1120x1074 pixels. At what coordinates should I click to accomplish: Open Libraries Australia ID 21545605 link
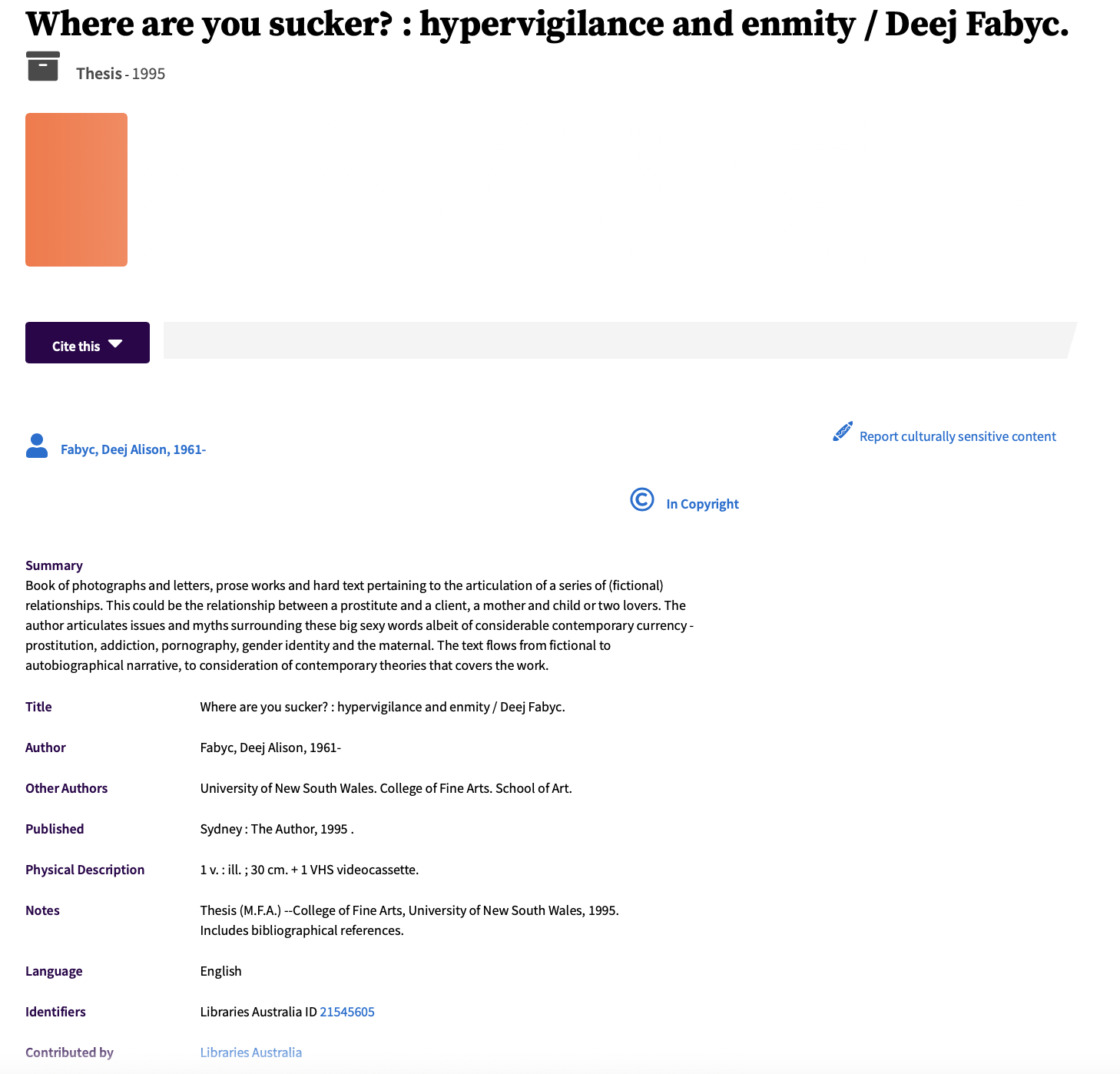click(x=347, y=1012)
